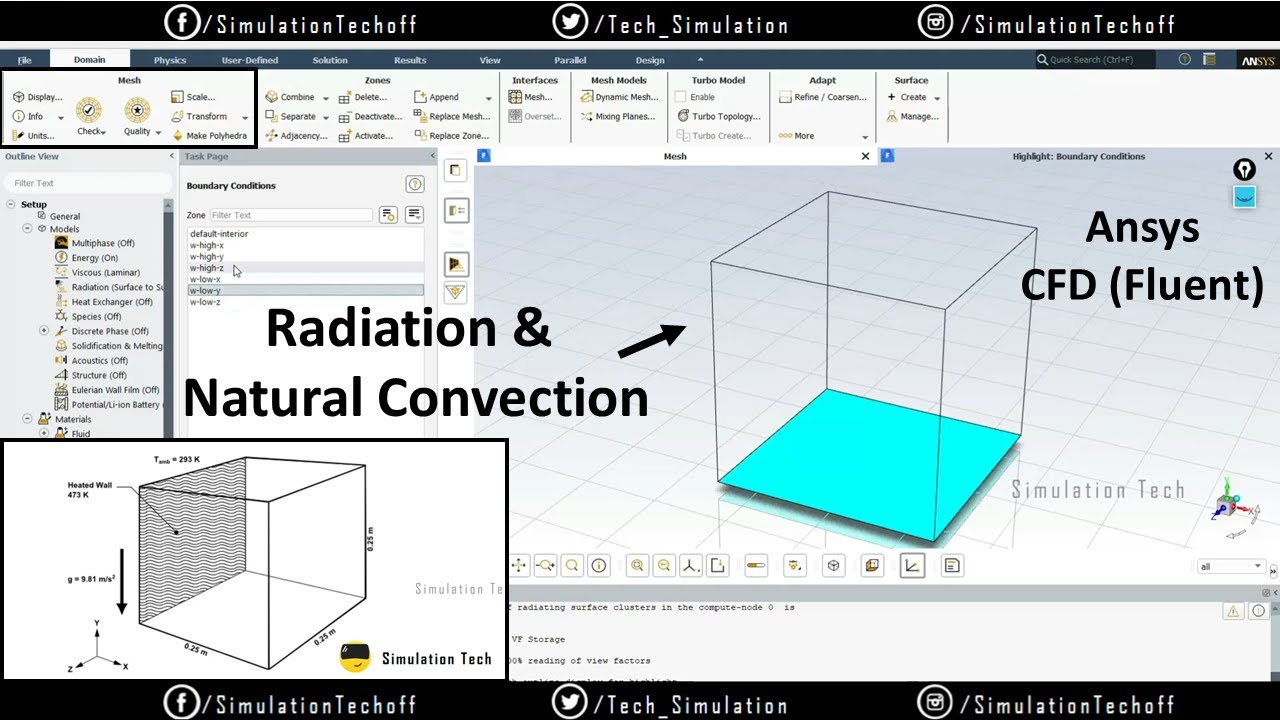Click Zone Filter Text field
Viewport: 1280px width, 720px height.
[290, 215]
